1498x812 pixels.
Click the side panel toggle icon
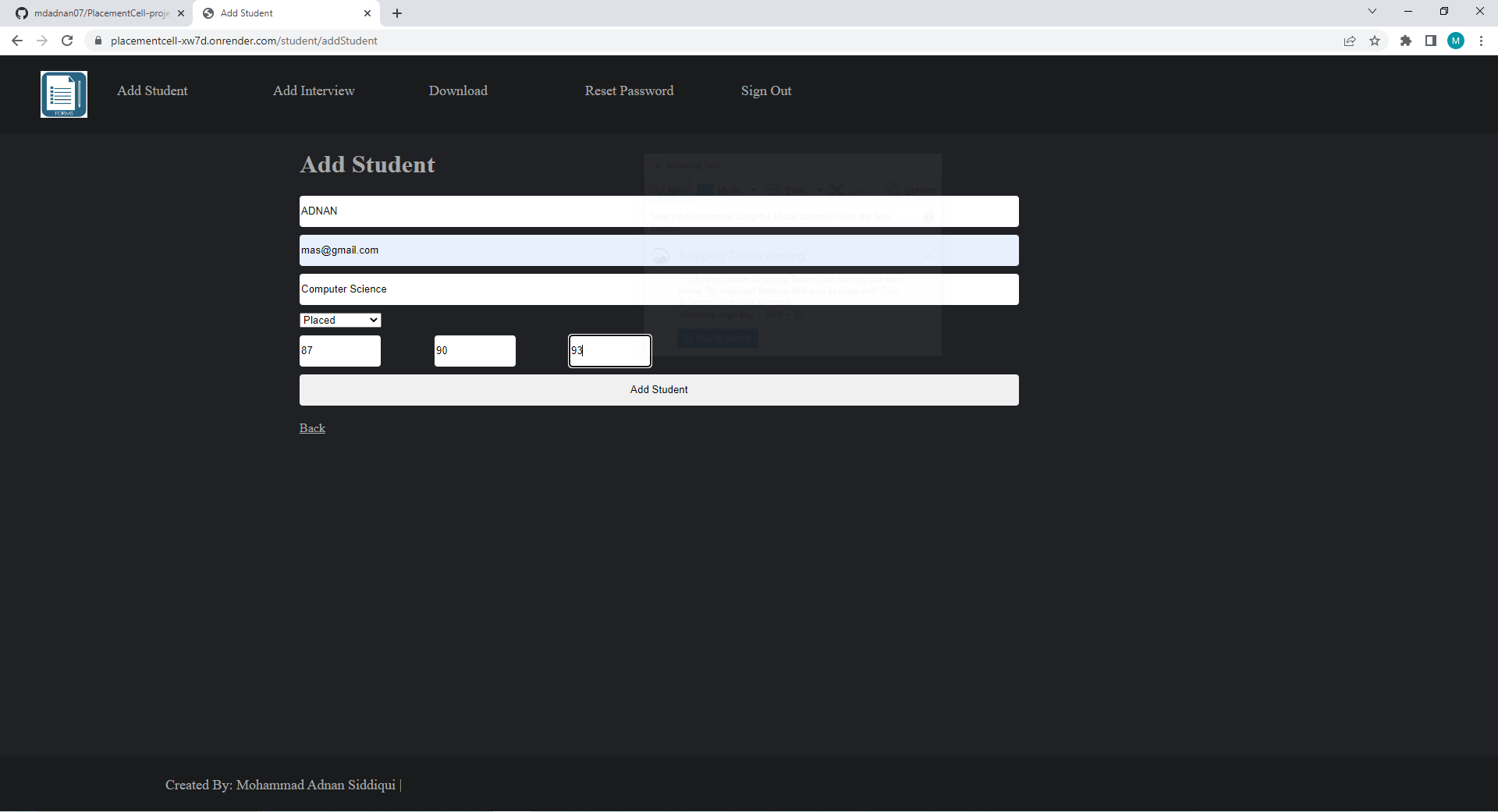point(1431,41)
